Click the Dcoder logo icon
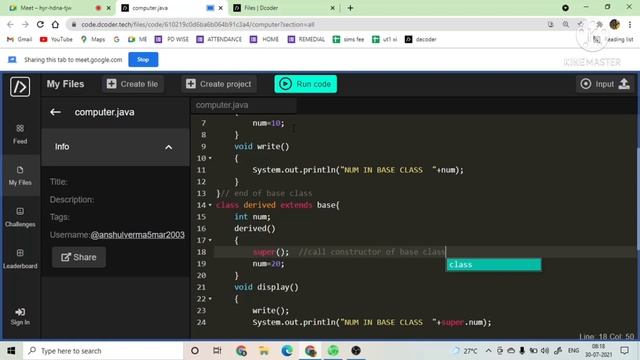 [x=20, y=87]
